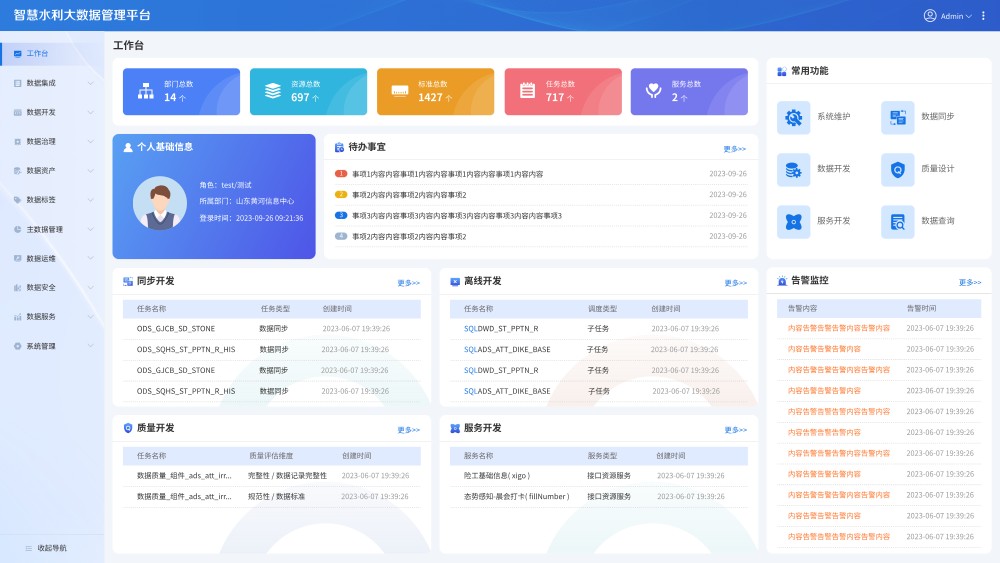Open the 数据查询 search icon
This screenshot has width=1000, height=563.
(897, 222)
